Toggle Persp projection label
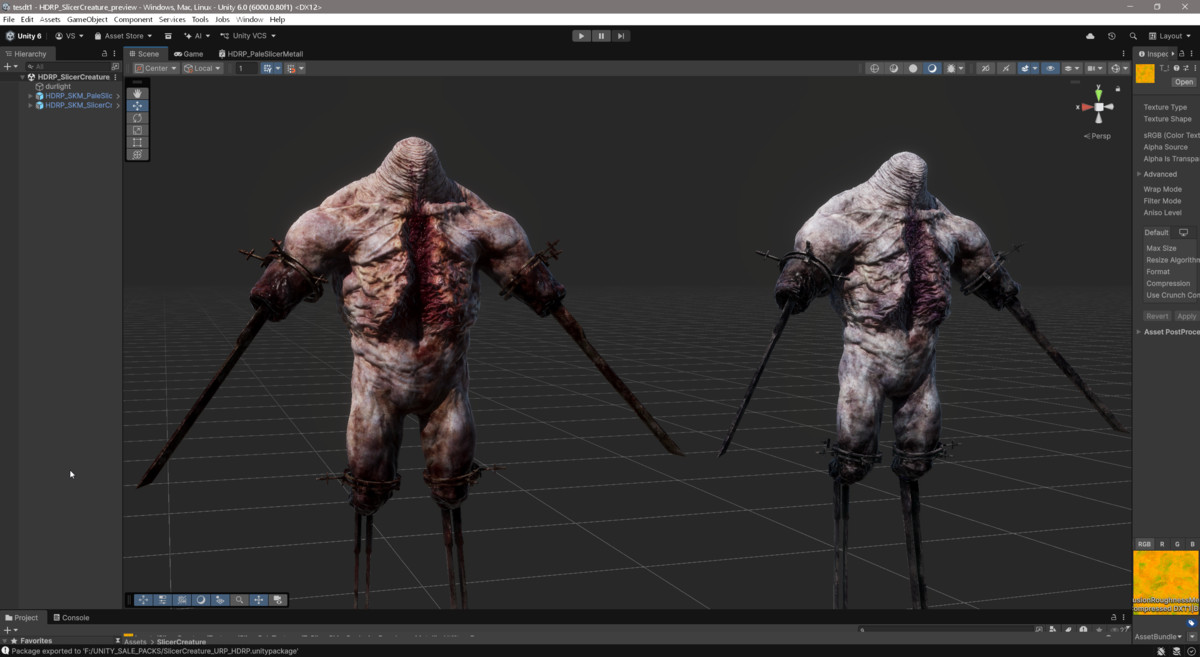 tap(1098, 136)
